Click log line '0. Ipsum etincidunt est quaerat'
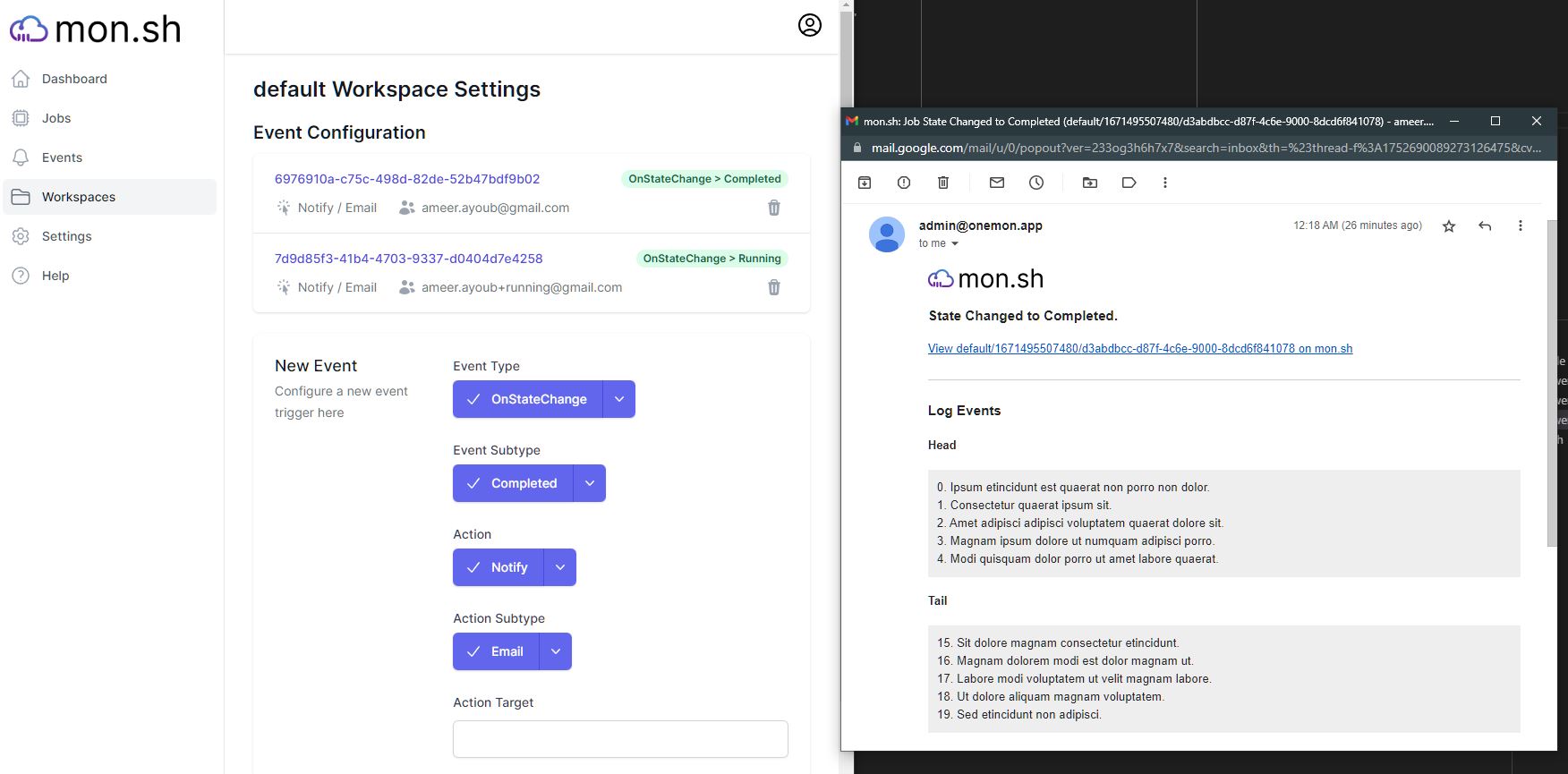The image size is (1568, 774). (x=1073, y=488)
